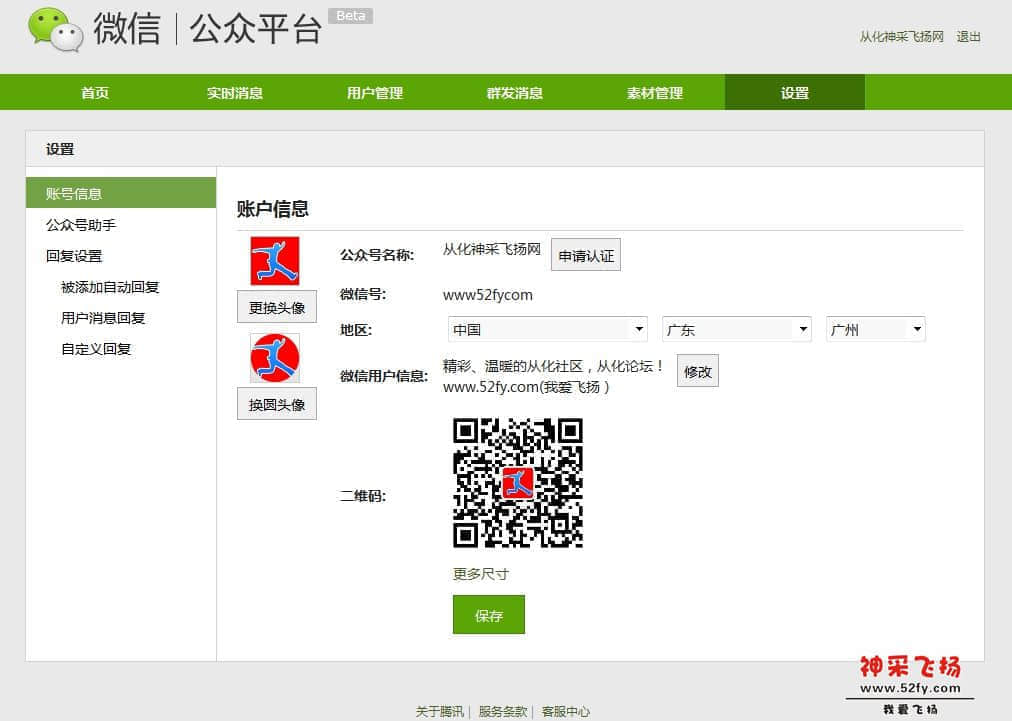Screen dimensions: 1012x721
Task: Click the 公众号名称 value 从化神采飞扬网
Action: point(492,249)
